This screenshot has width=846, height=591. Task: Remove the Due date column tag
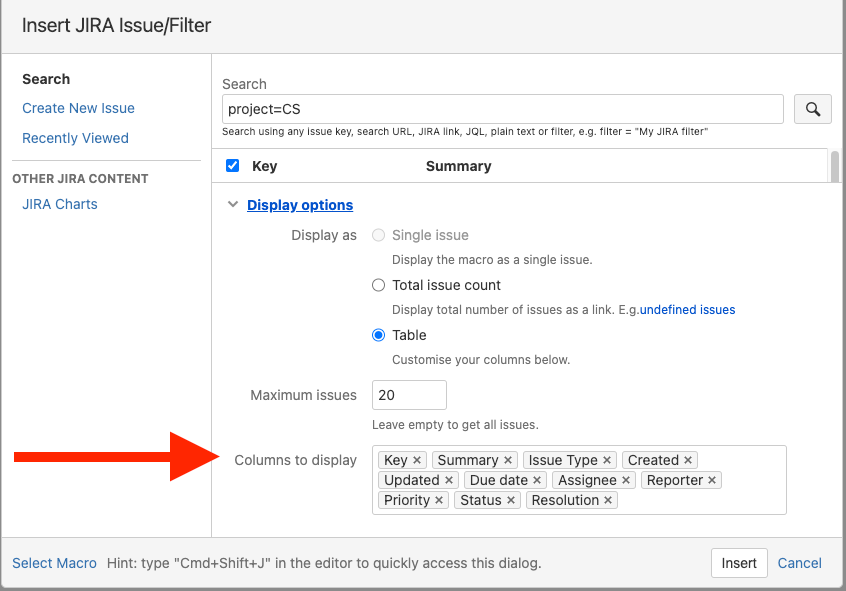[x=537, y=480]
